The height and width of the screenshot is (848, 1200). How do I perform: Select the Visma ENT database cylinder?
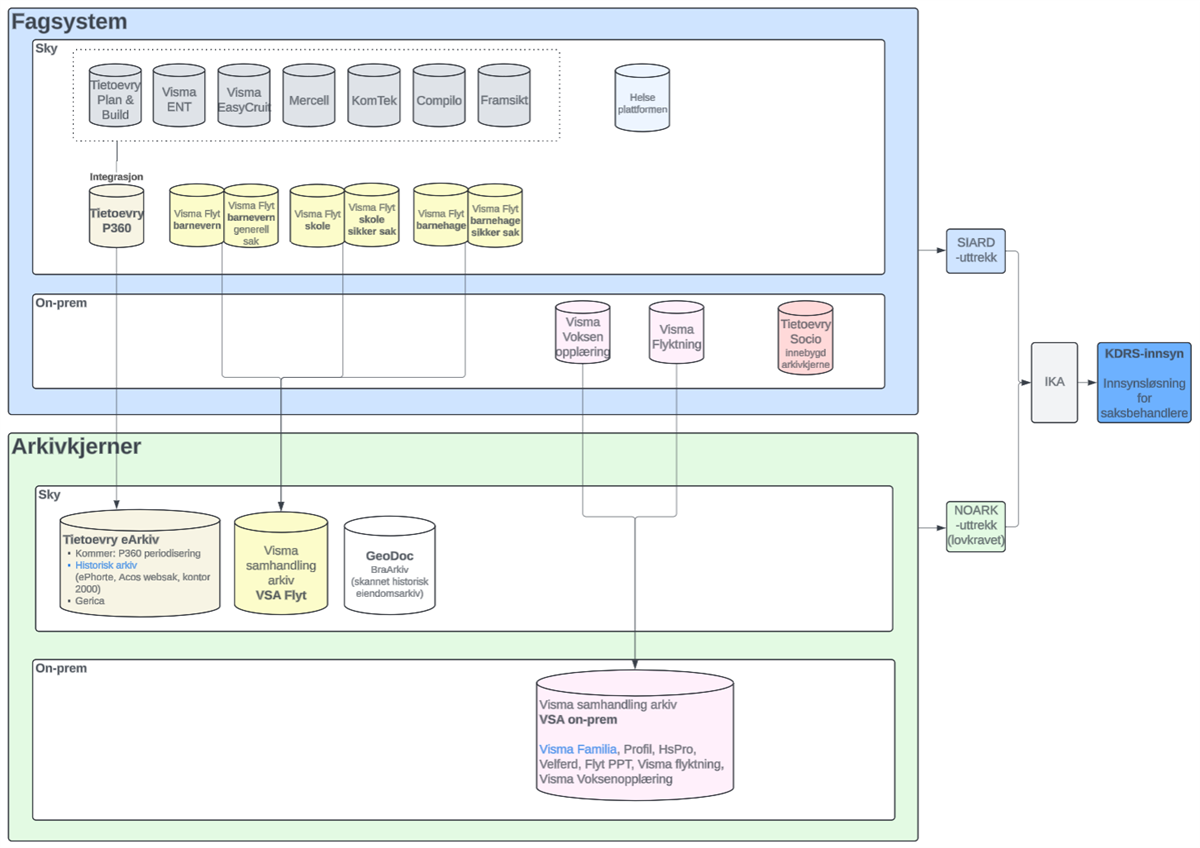point(179,96)
